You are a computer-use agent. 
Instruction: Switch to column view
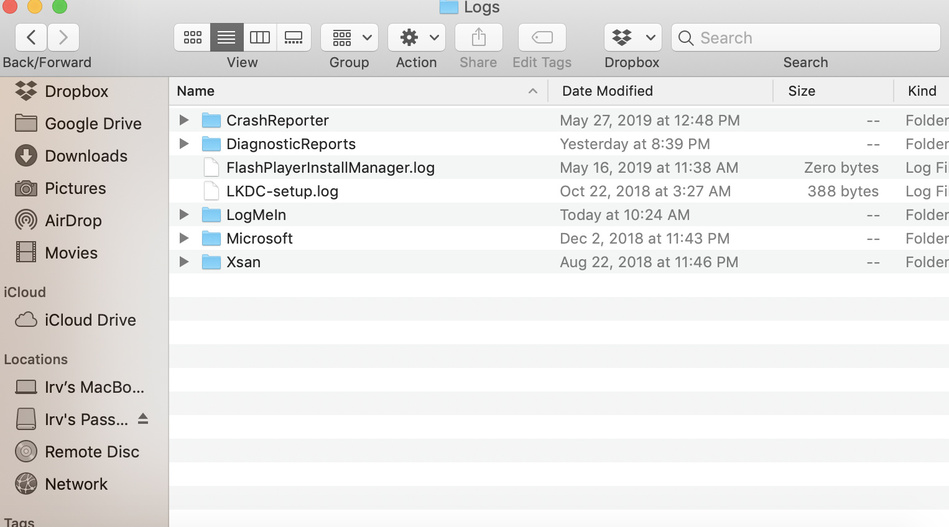pyautogui.click(x=260, y=38)
